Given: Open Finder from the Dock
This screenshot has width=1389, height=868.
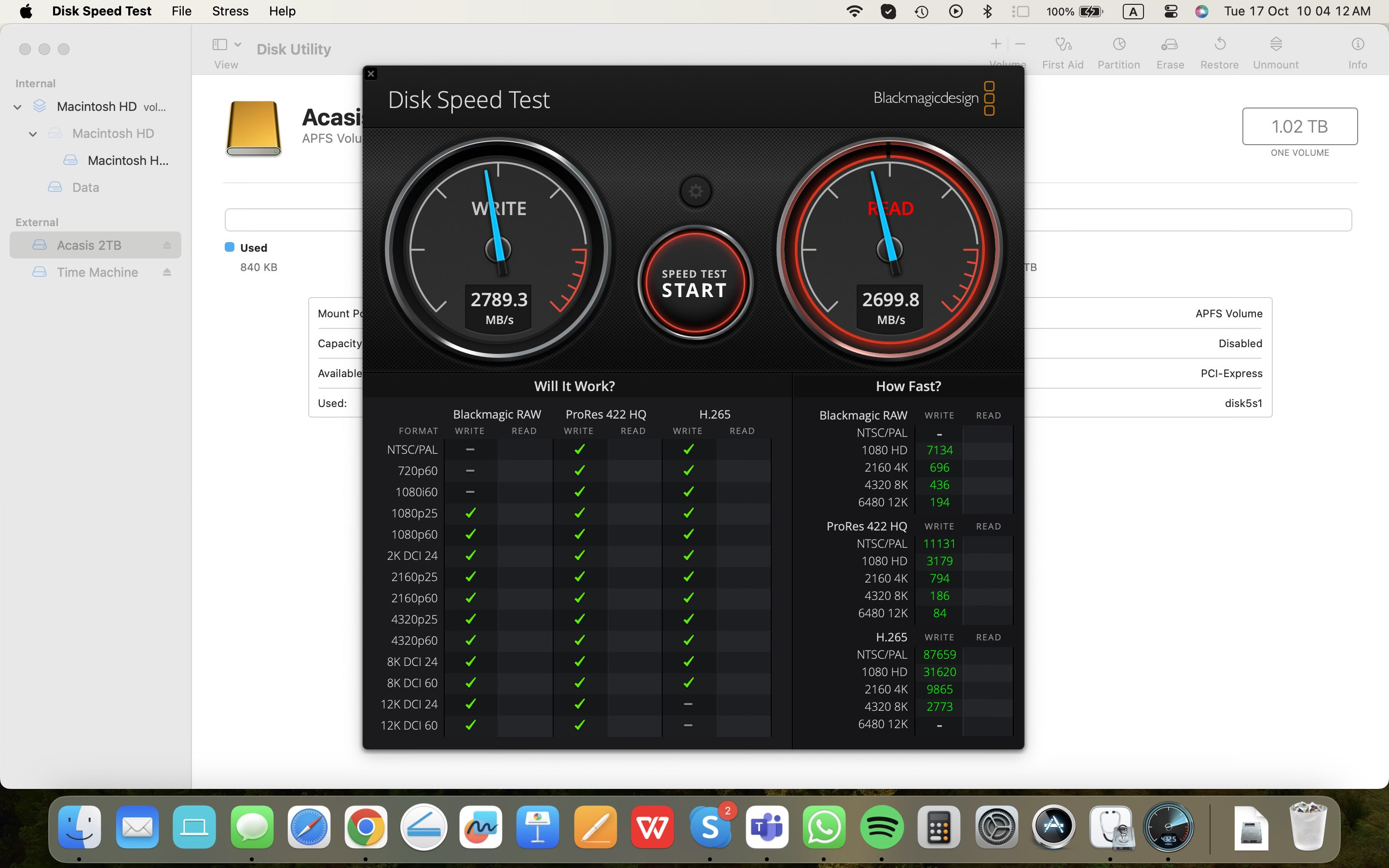Looking at the screenshot, I should pos(80,827).
